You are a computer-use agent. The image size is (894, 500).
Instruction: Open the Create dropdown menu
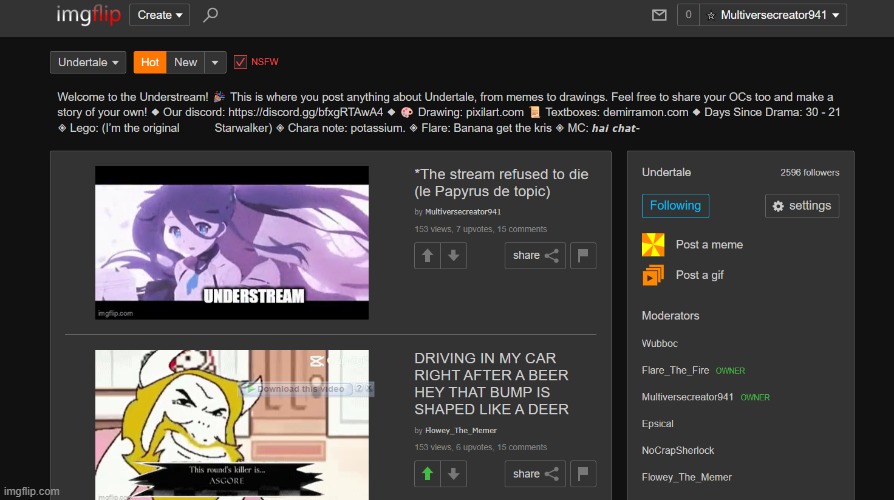160,15
